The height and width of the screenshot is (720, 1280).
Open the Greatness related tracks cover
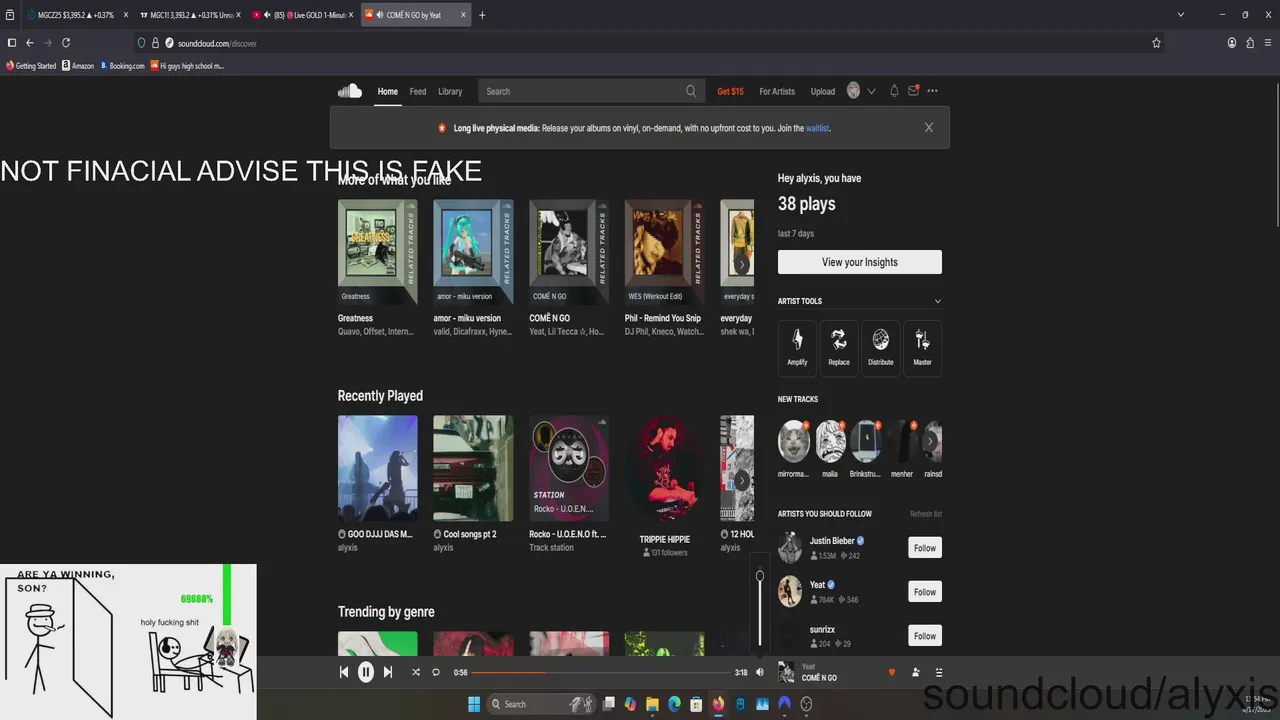pos(377,252)
